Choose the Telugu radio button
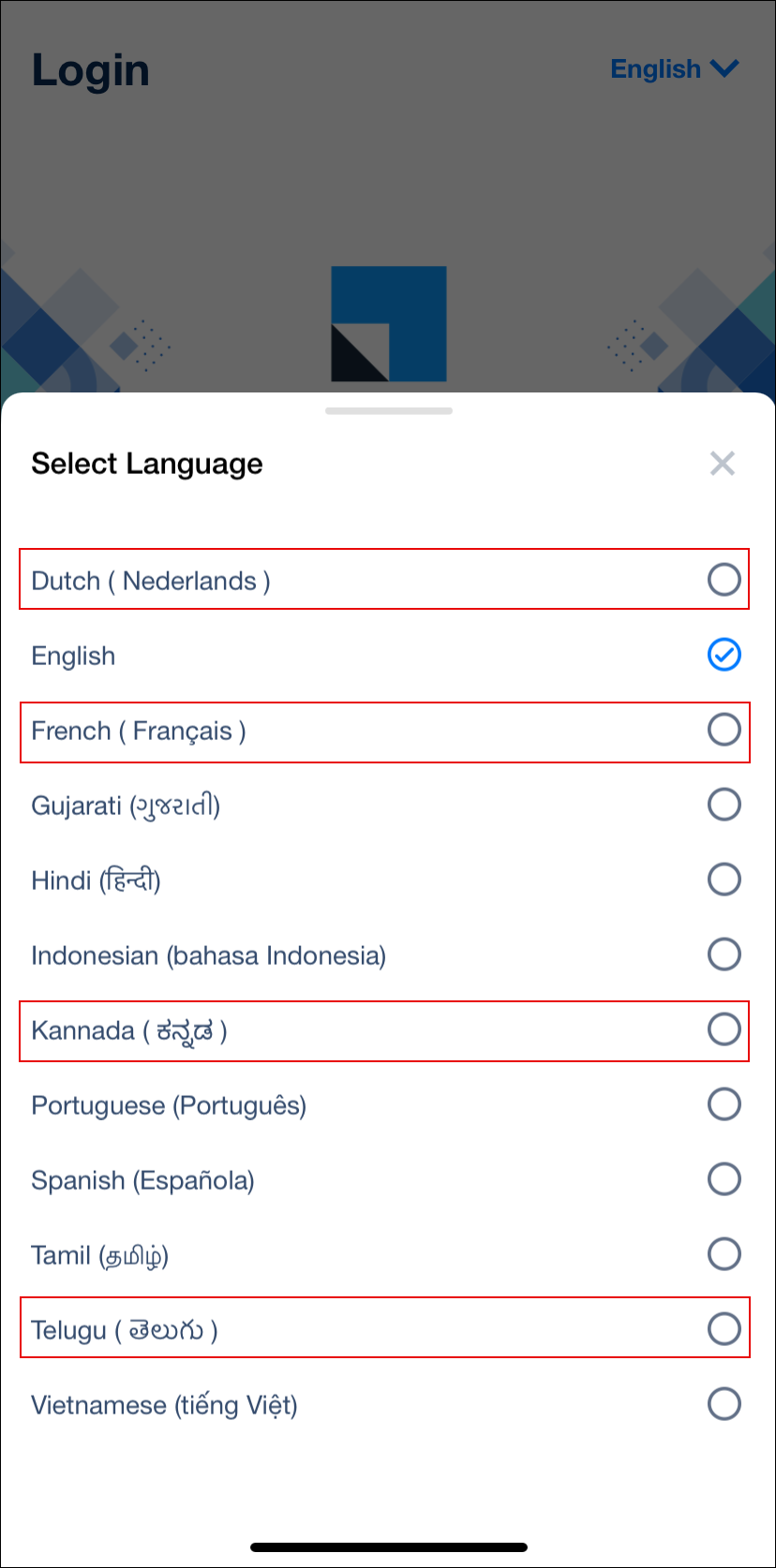776x1568 pixels. 724,1329
